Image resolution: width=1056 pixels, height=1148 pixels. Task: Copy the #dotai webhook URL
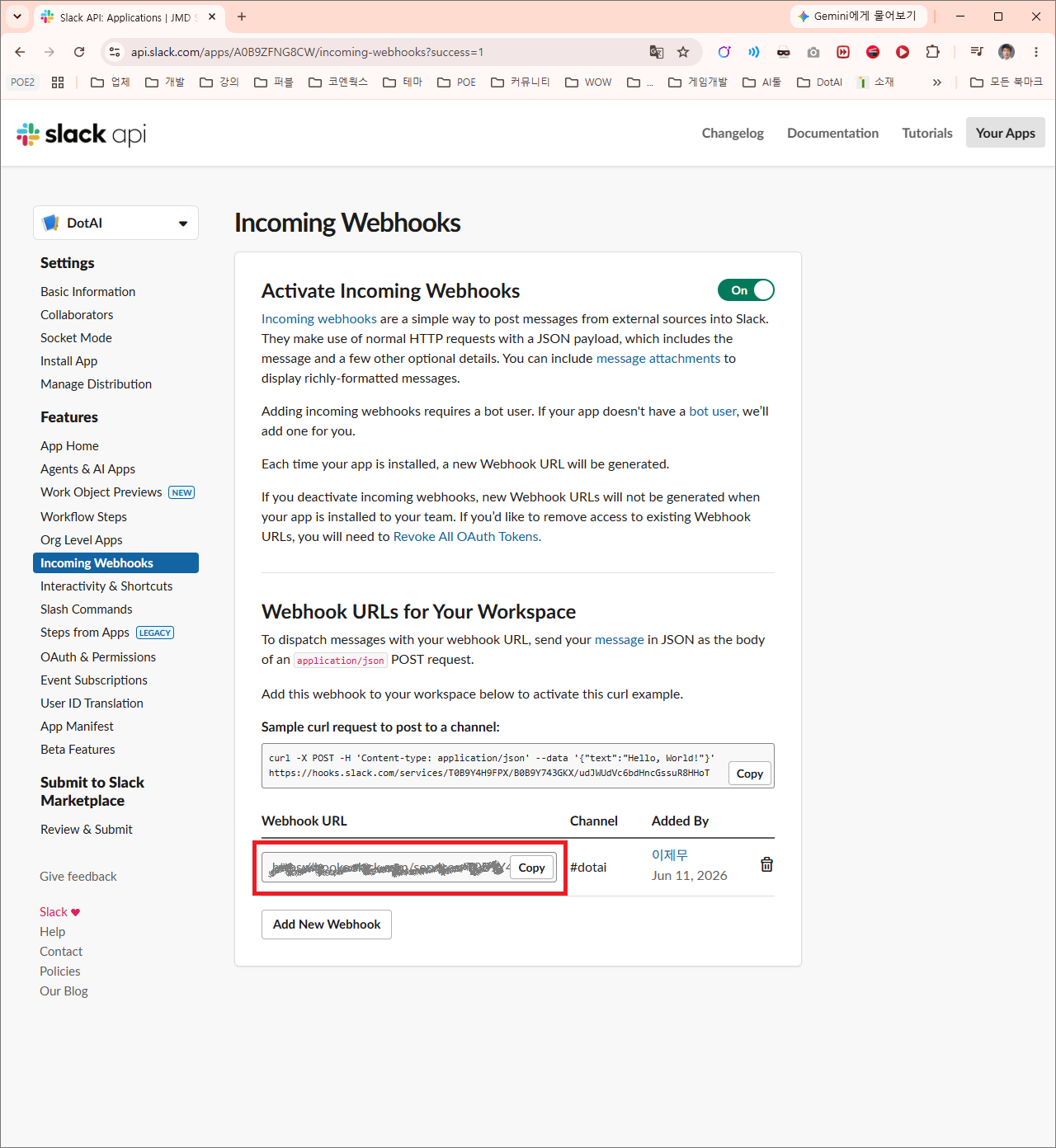tap(531, 868)
